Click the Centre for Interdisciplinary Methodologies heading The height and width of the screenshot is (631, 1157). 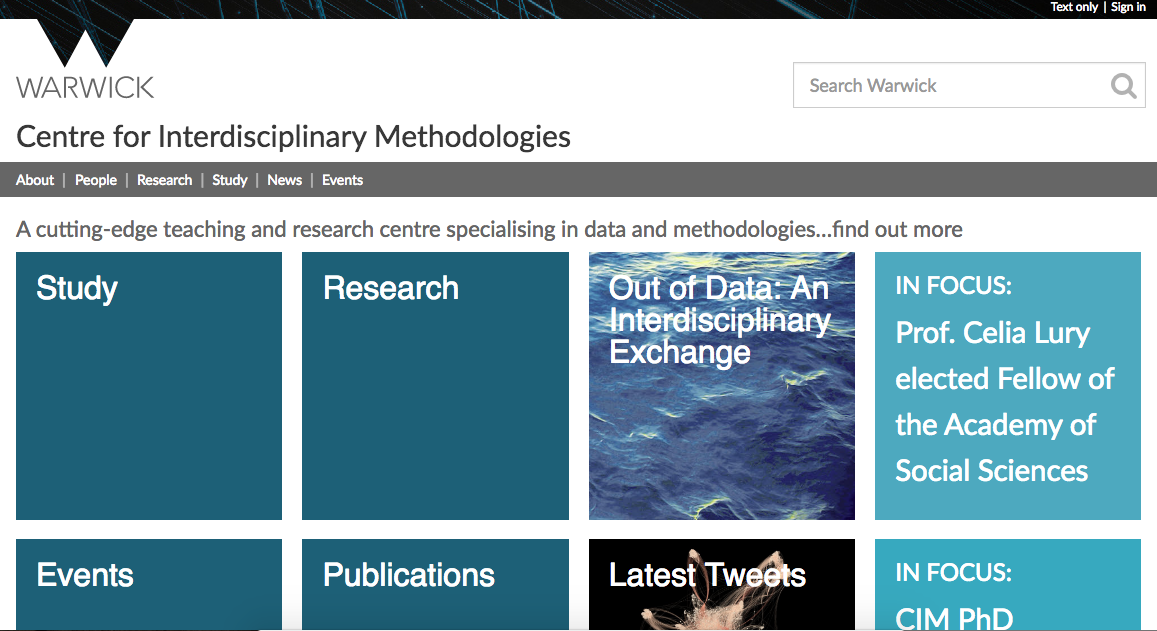tap(293, 136)
